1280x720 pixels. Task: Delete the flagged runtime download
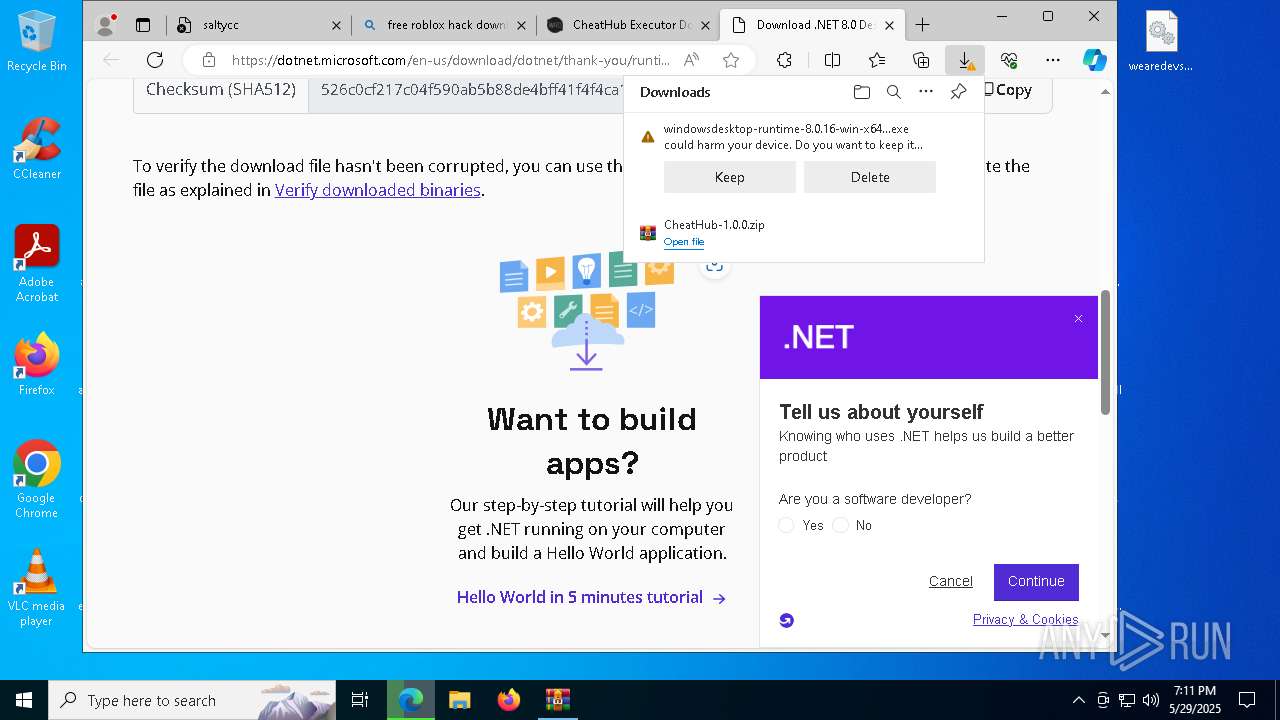pyautogui.click(x=870, y=177)
